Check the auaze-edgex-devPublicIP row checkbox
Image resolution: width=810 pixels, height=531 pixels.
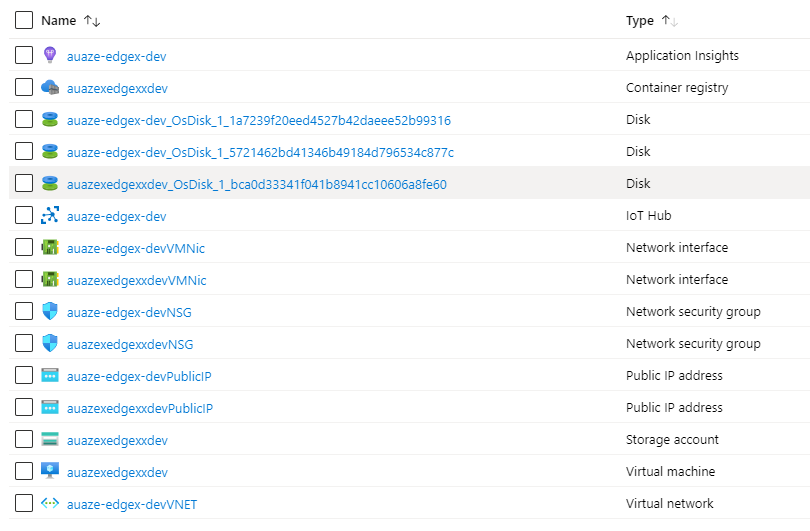pos(24,376)
